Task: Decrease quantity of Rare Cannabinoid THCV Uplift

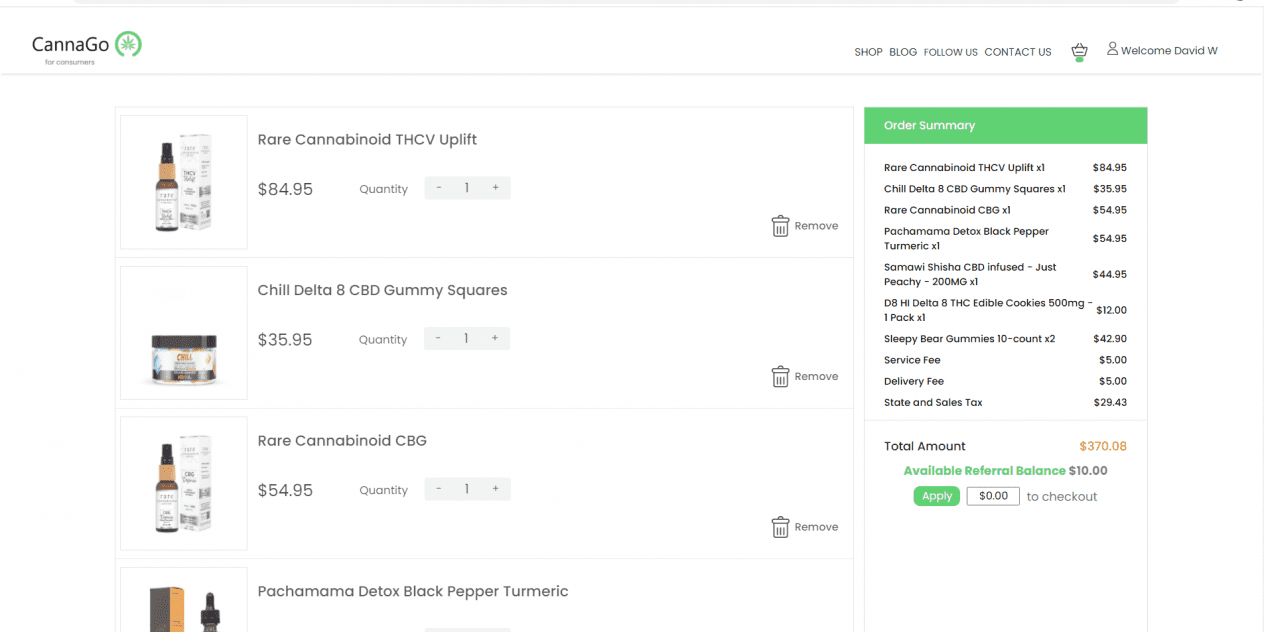Action: click(x=439, y=188)
